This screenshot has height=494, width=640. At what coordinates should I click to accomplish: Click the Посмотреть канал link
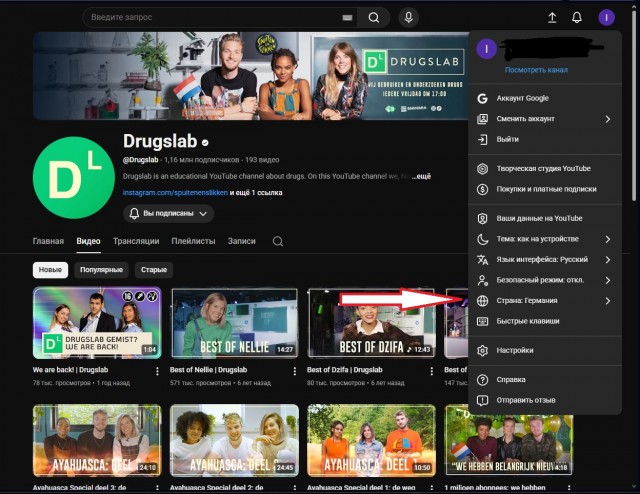tap(536, 70)
